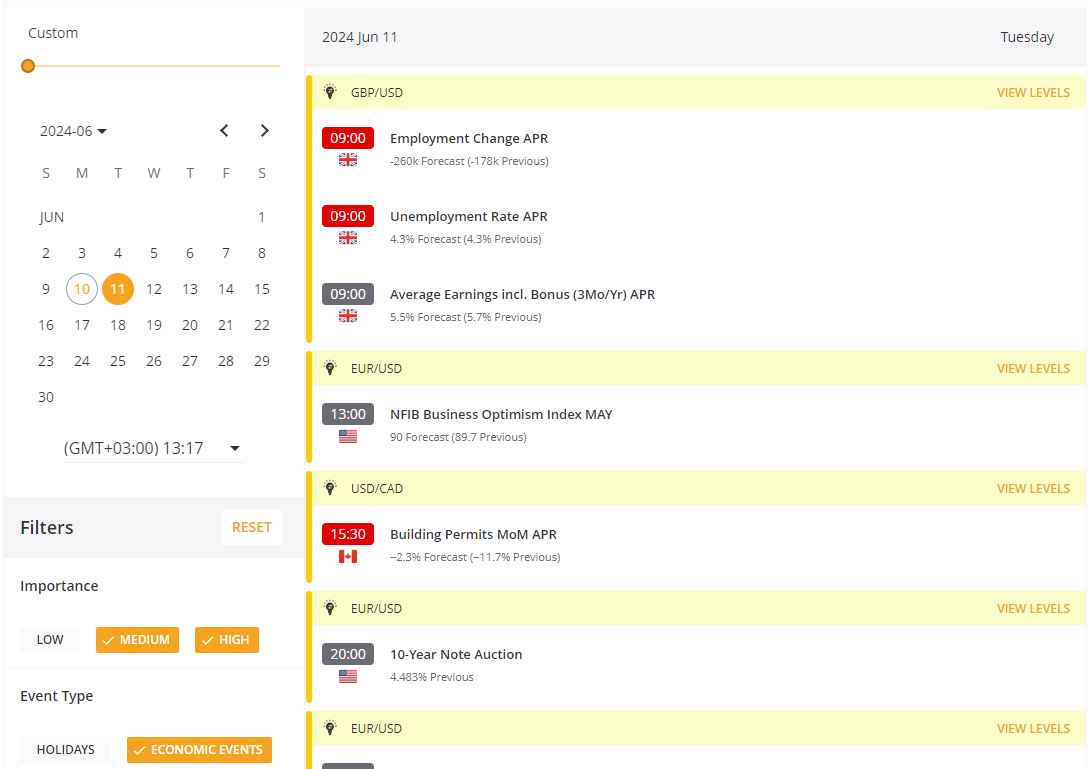Click the Custom range slider handle

coord(28,65)
